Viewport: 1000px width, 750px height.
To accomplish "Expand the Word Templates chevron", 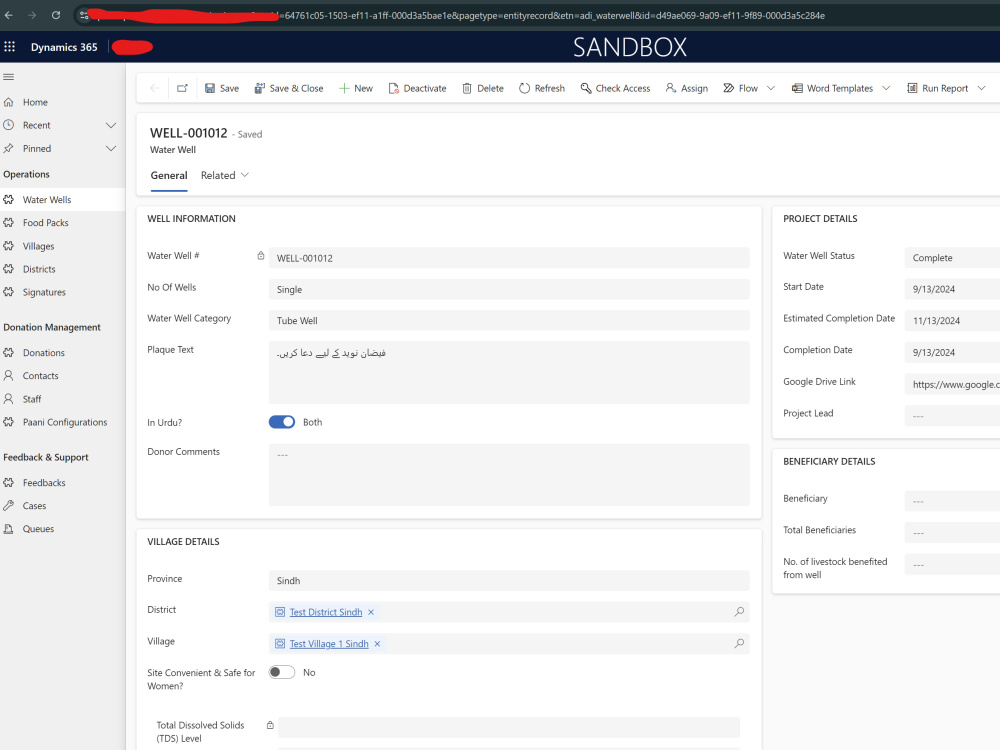I will pos(886,88).
